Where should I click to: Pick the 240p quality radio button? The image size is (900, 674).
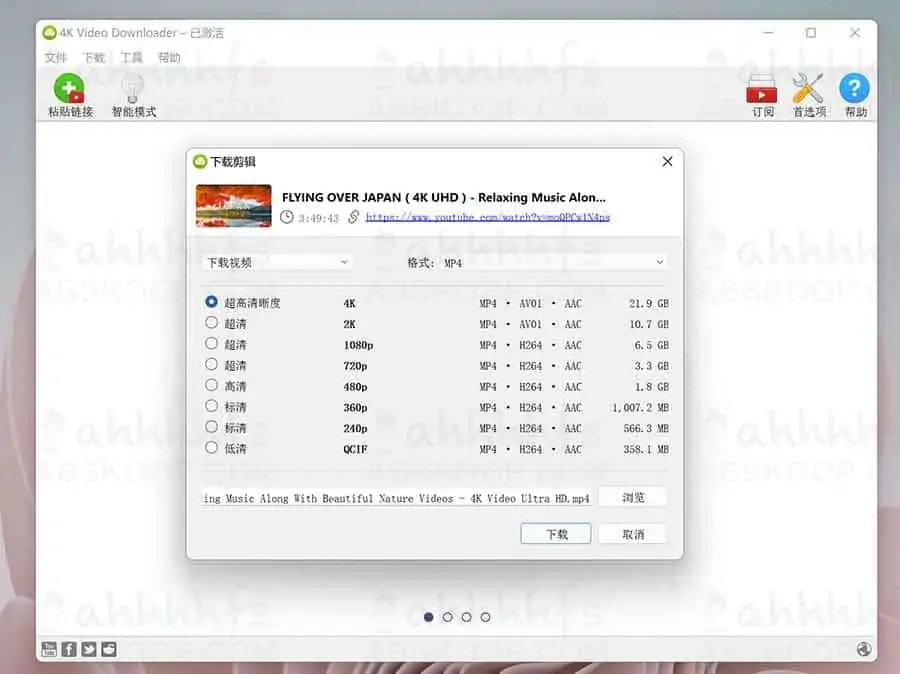click(211, 427)
